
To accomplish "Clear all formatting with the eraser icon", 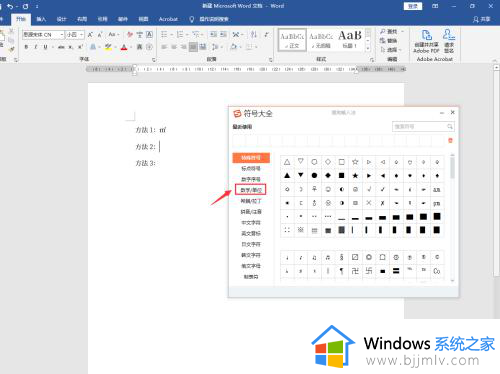I will 130,35.
